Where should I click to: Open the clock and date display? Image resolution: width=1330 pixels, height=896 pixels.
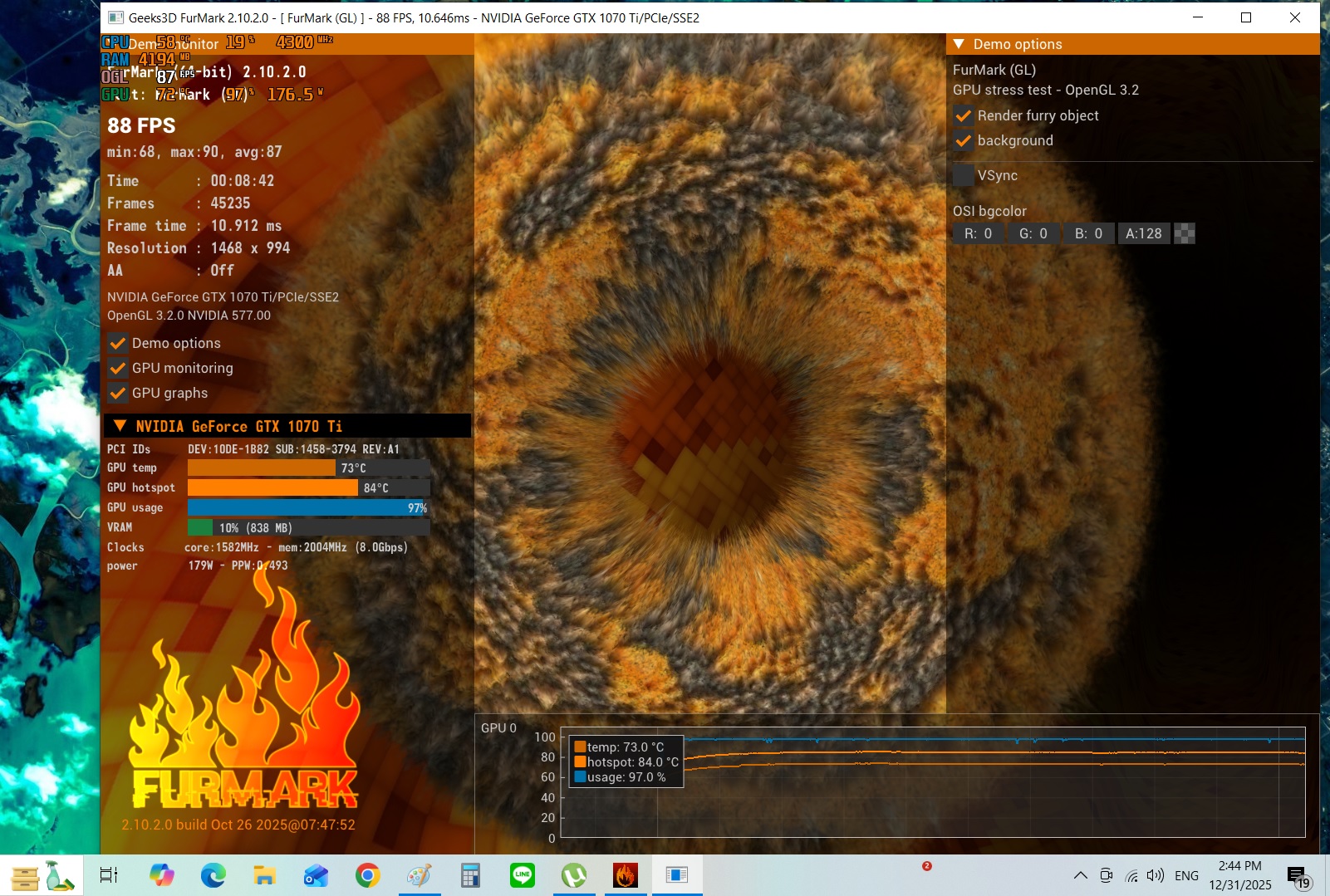click(1239, 875)
